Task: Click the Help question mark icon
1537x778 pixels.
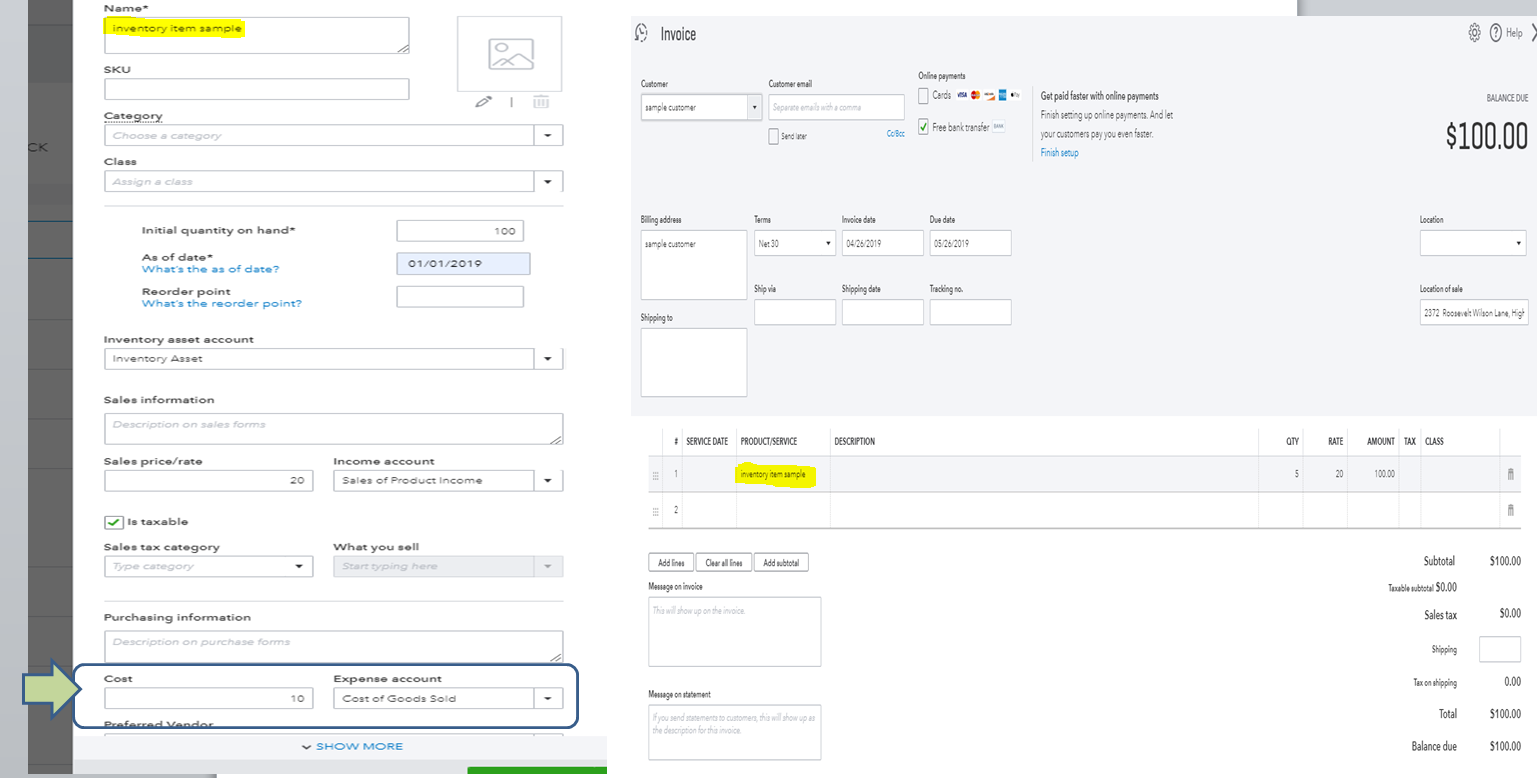Action: coord(1496,33)
